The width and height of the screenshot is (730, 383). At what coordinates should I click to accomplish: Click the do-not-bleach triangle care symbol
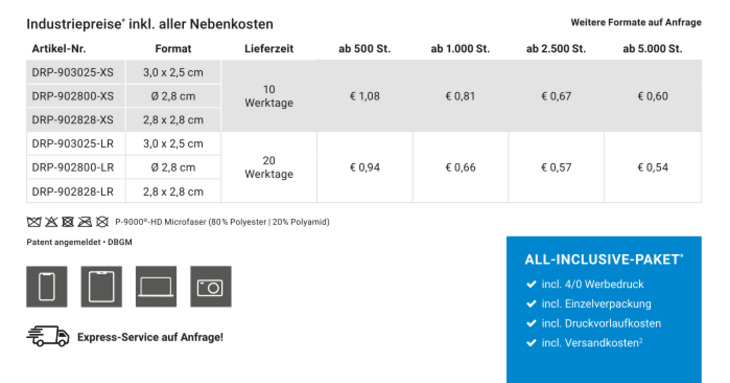(51, 222)
